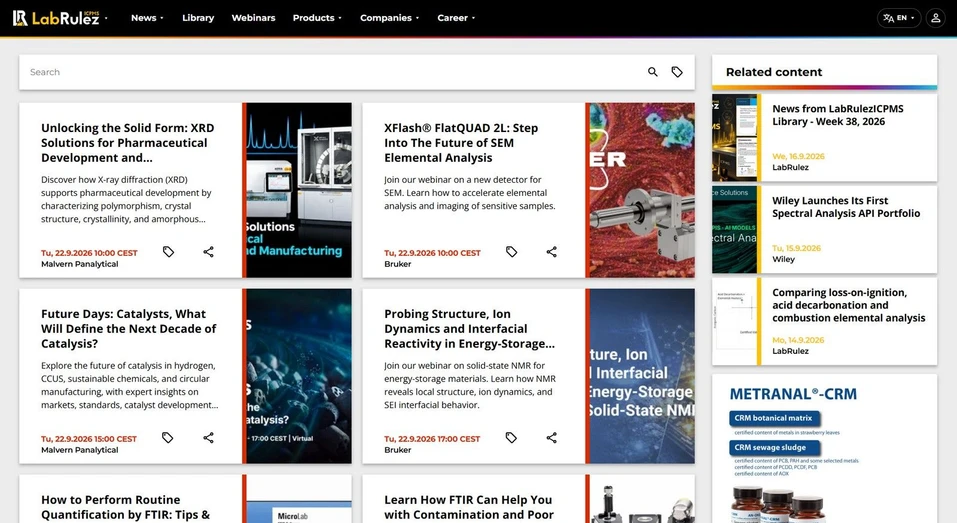Viewport: 957px width, 523px height.
Task: Open Learn How FTIR Can Help You article
Action: pyautogui.click(x=469, y=507)
